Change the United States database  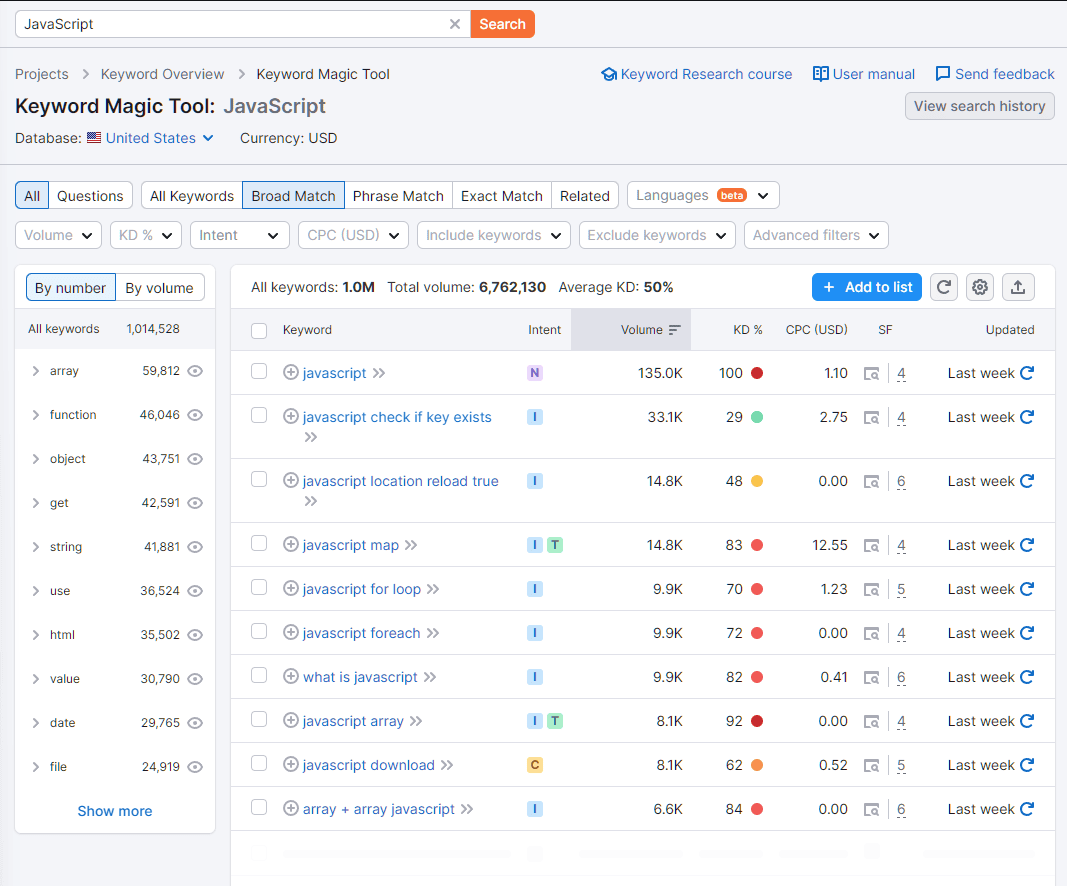(x=151, y=138)
